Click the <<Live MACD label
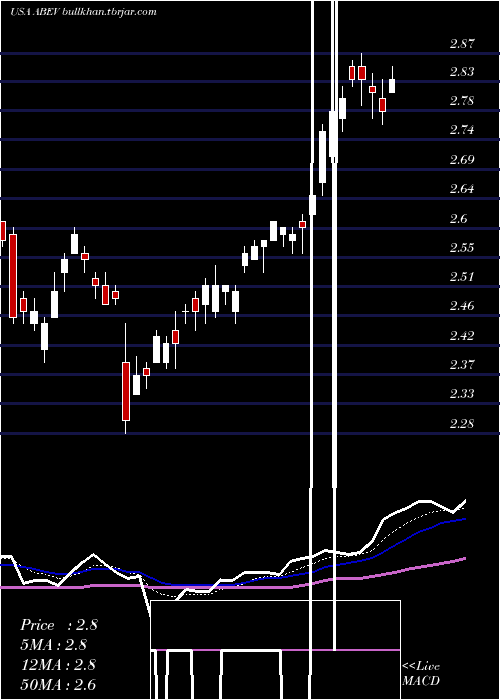Image resolution: width=500 pixels, height=700 pixels. 421,674
